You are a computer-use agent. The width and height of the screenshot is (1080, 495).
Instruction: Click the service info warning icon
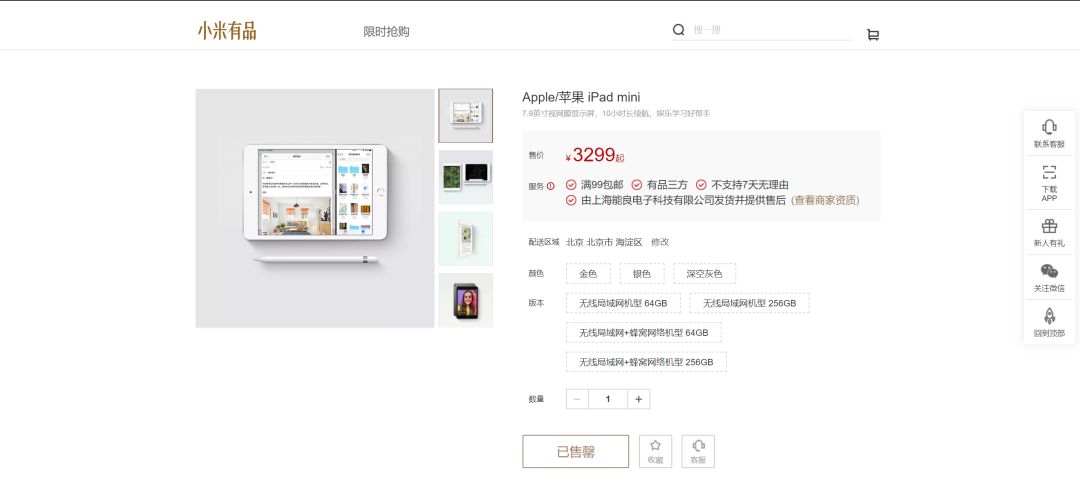pyautogui.click(x=551, y=186)
